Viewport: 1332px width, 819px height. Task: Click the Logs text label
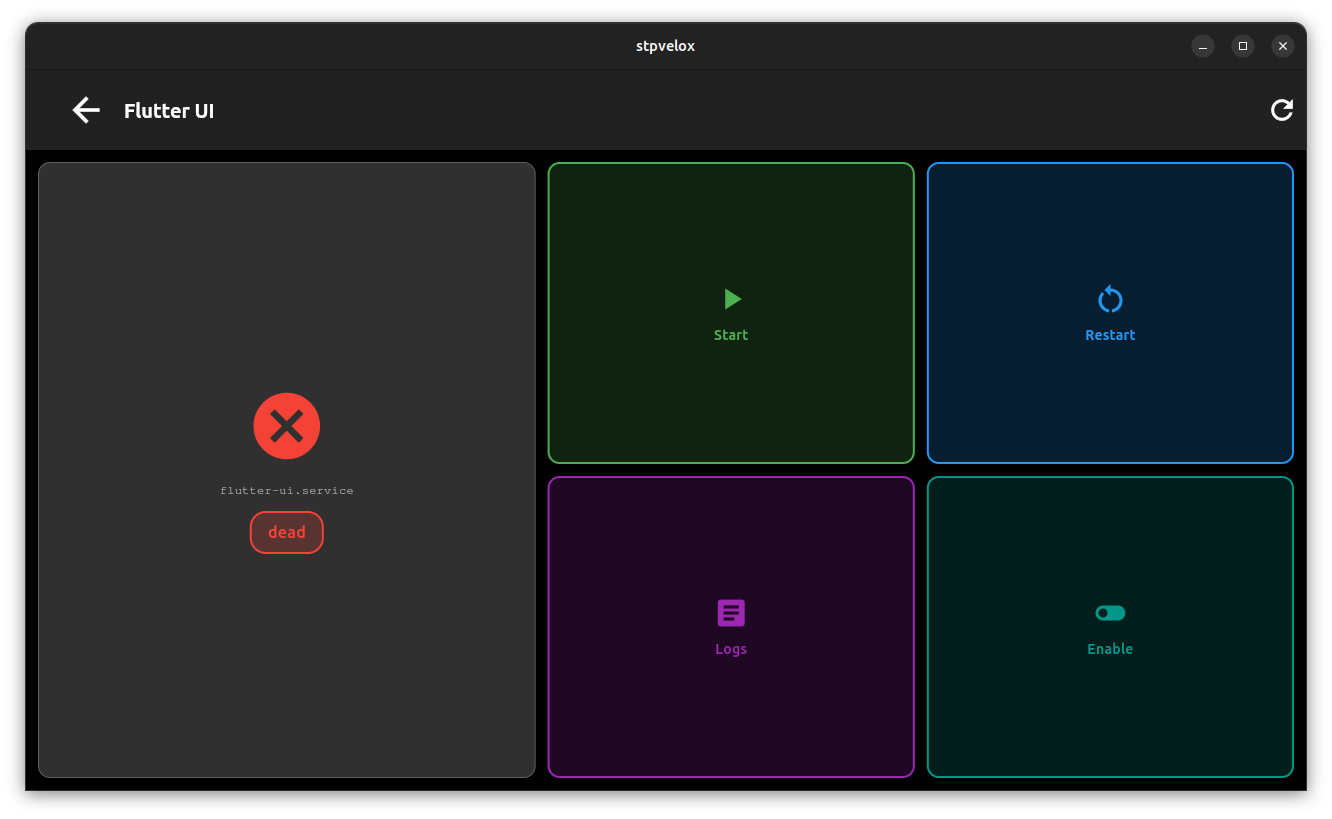(731, 648)
